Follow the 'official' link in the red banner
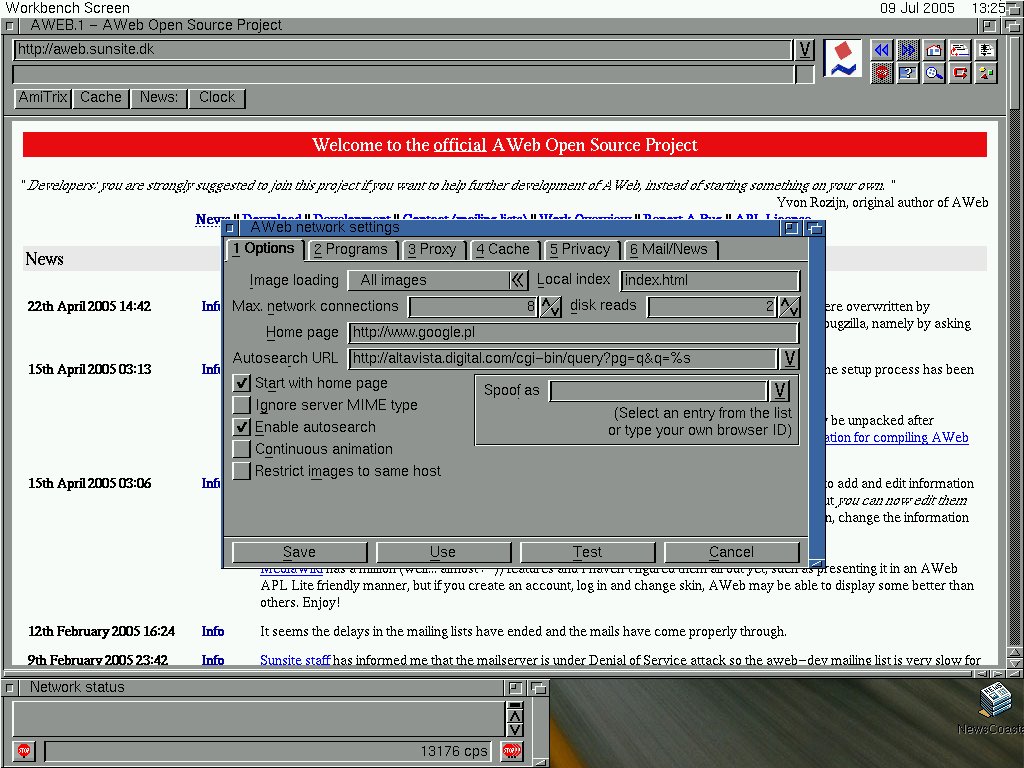This screenshot has width=1024, height=768. pyautogui.click(x=460, y=145)
